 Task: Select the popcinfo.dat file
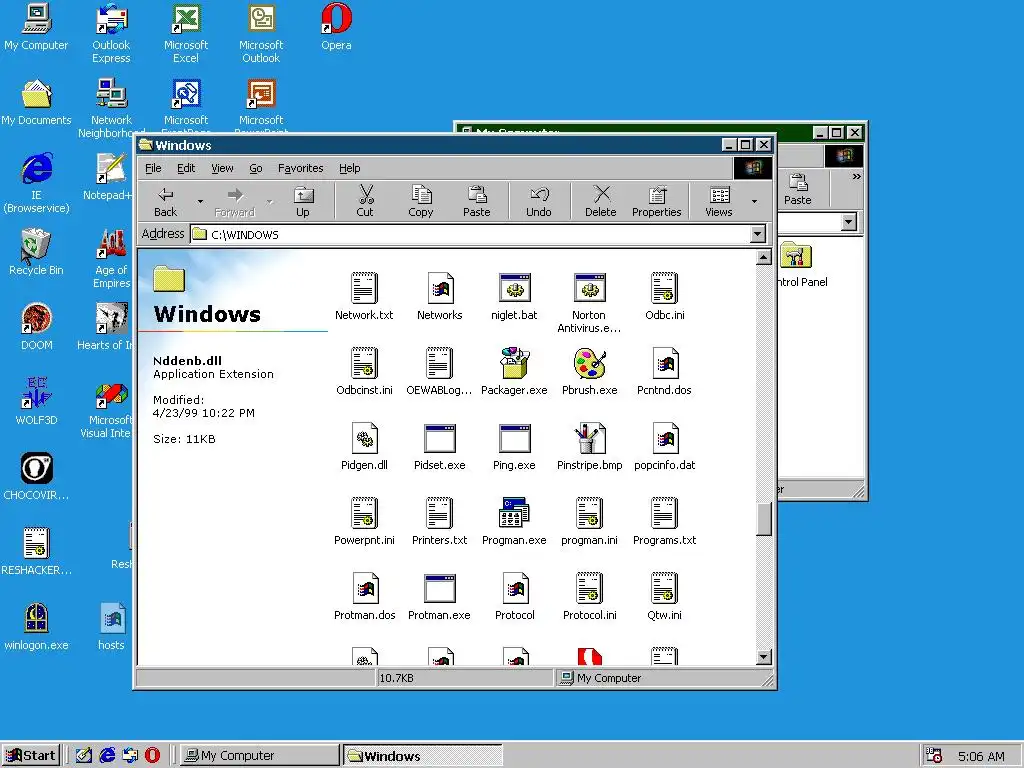[665, 446]
